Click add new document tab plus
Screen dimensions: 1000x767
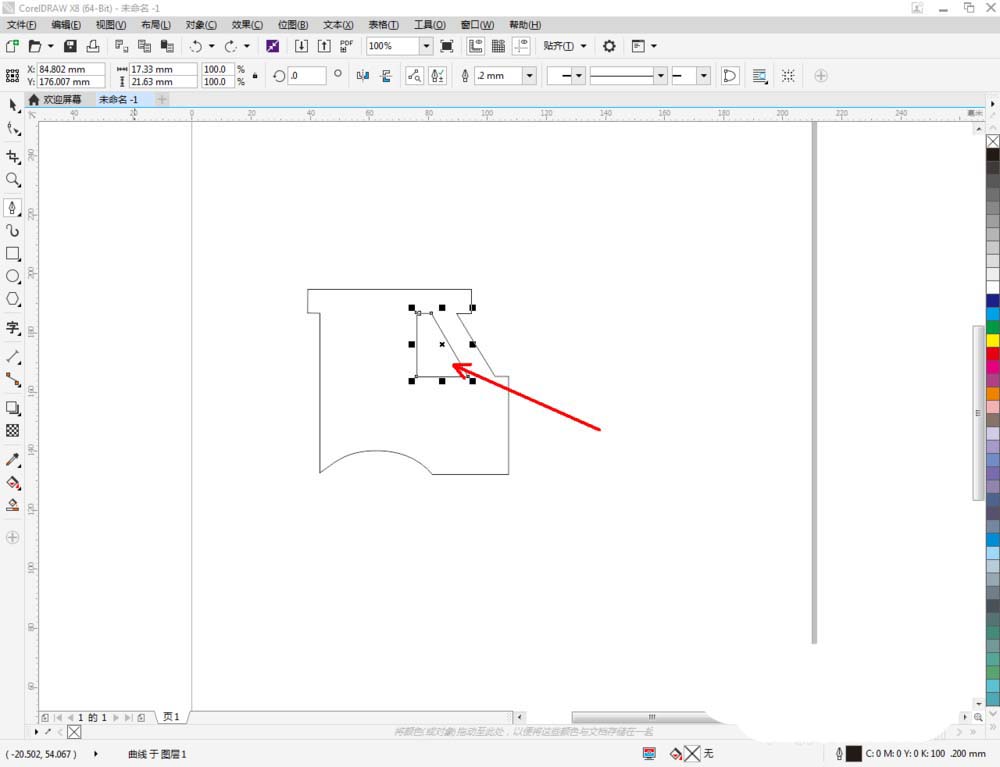(x=162, y=99)
